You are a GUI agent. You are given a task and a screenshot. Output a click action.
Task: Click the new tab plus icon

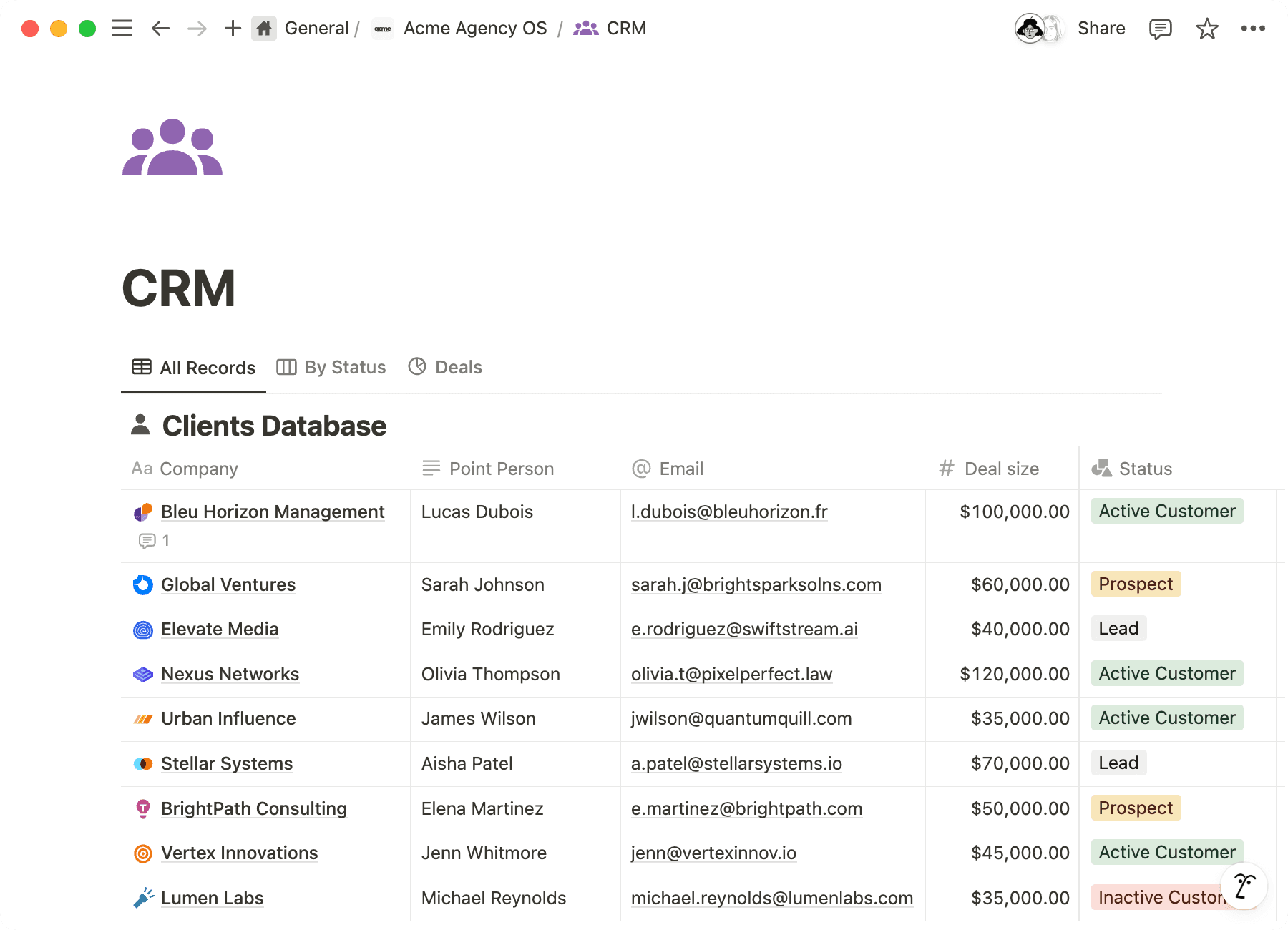pyautogui.click(x=232, y=28)
